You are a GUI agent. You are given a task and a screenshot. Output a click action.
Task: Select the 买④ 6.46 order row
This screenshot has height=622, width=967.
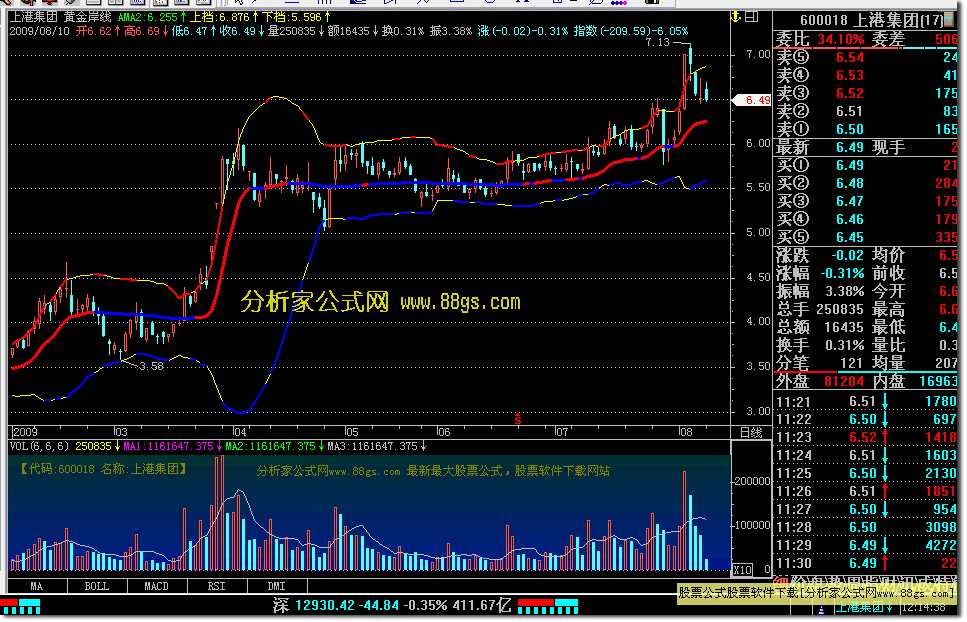(x=866, y=219)
